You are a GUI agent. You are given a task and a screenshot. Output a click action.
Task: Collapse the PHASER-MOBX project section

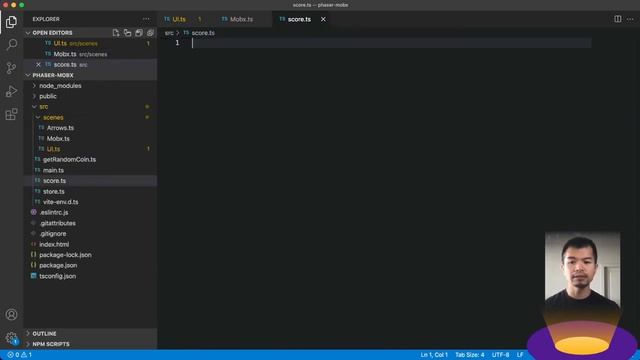tap(90, 75)
